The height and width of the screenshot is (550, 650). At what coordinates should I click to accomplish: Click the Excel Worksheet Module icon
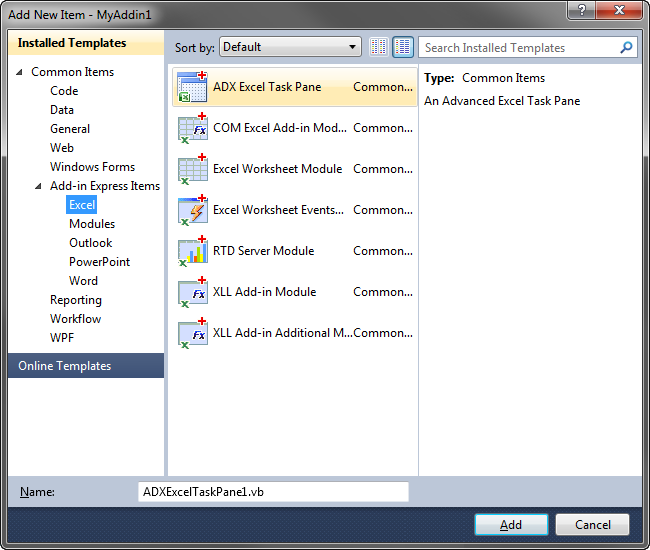coord(192,169)
